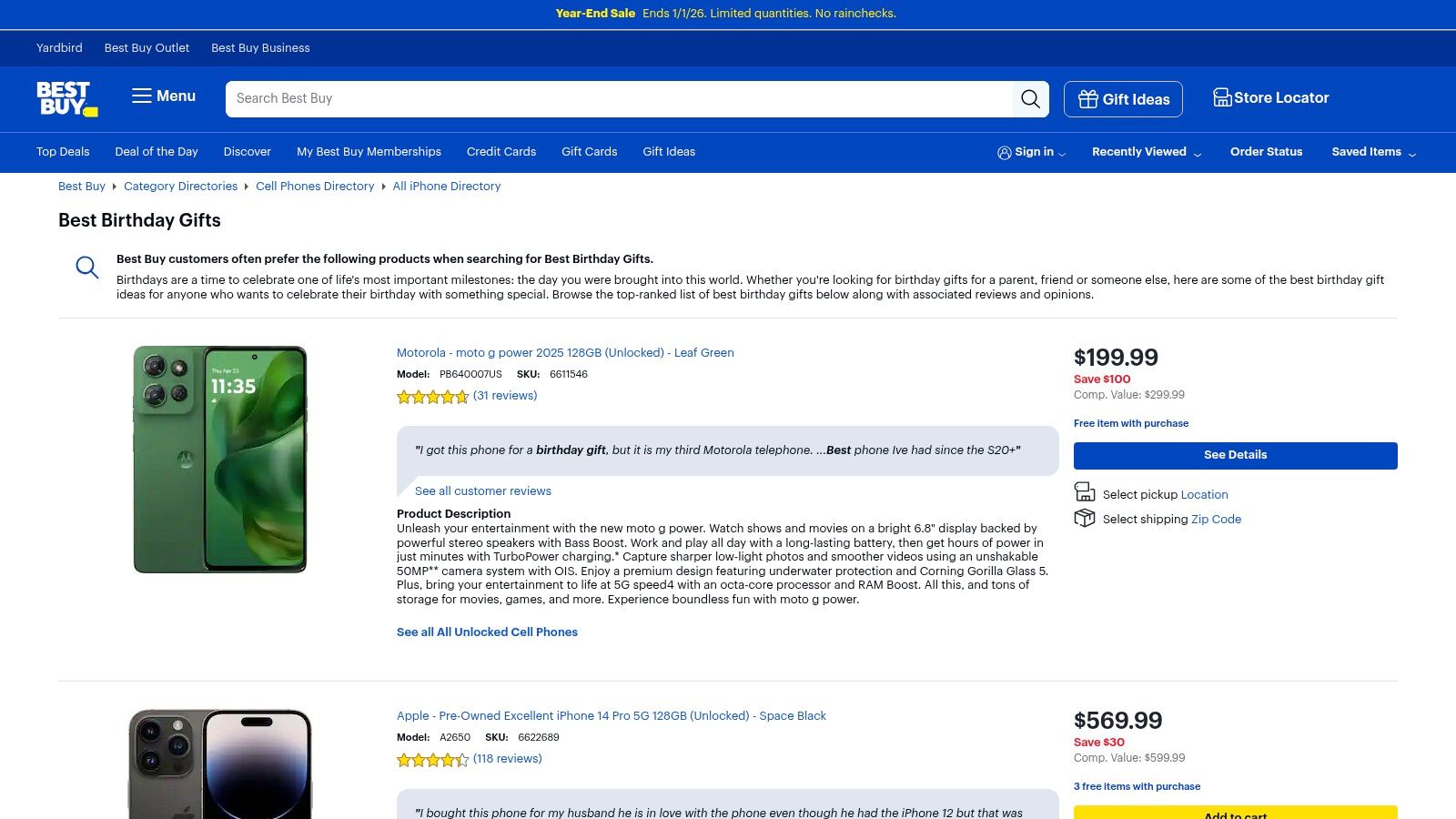Image resolution: width=1456 pixels, height=819 pixels.
Task: Click the Sign in user profile icon
Action: tap(1005, 153)
